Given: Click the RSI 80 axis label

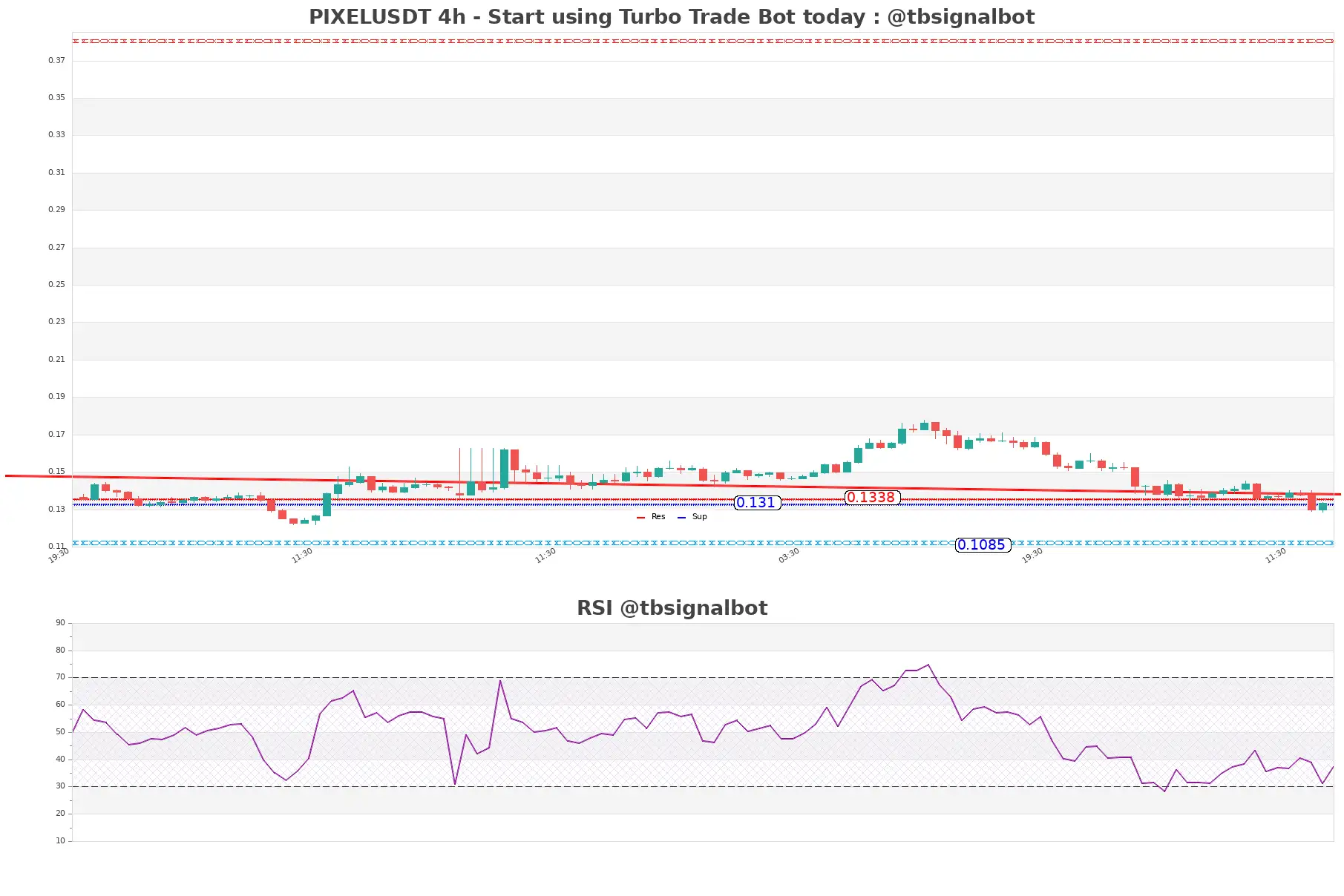Looking at the screenshot, I should tap(60, 650).
